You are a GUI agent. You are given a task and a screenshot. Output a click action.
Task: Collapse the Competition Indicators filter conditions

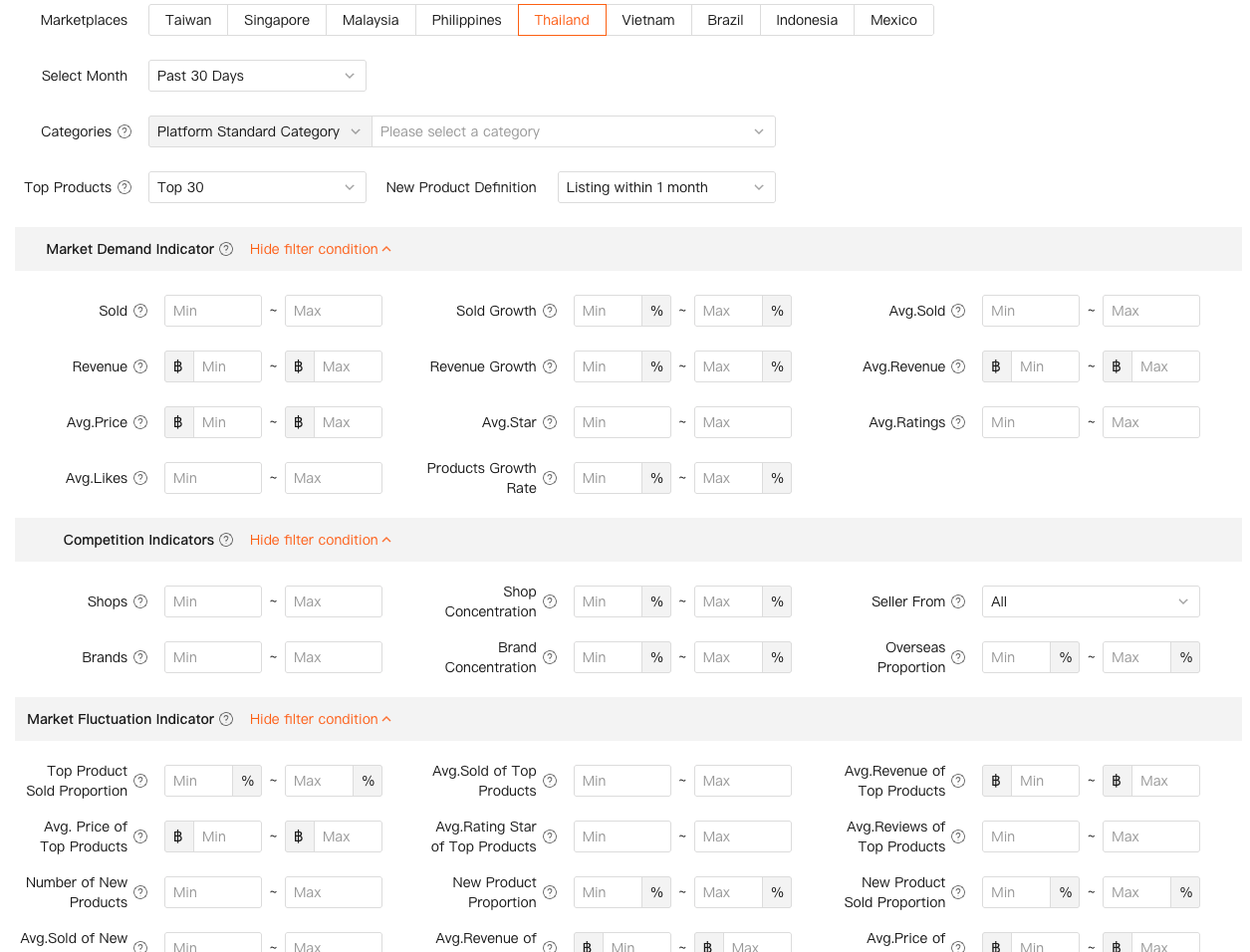coord(320,540)
